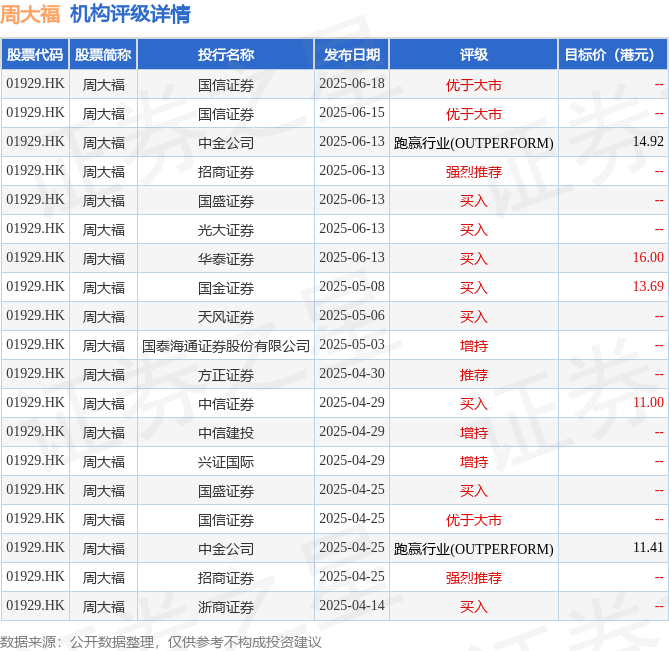Screen dimensions: 669x651
Task: Click target price 11.00
Action: [648, 403]
